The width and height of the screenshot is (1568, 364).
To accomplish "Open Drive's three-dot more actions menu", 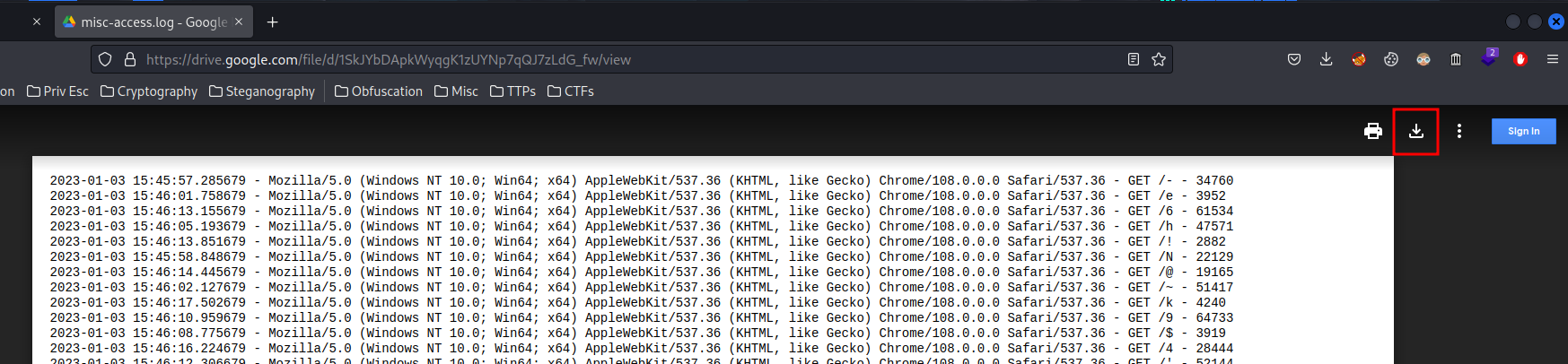I will (1459, 131).
